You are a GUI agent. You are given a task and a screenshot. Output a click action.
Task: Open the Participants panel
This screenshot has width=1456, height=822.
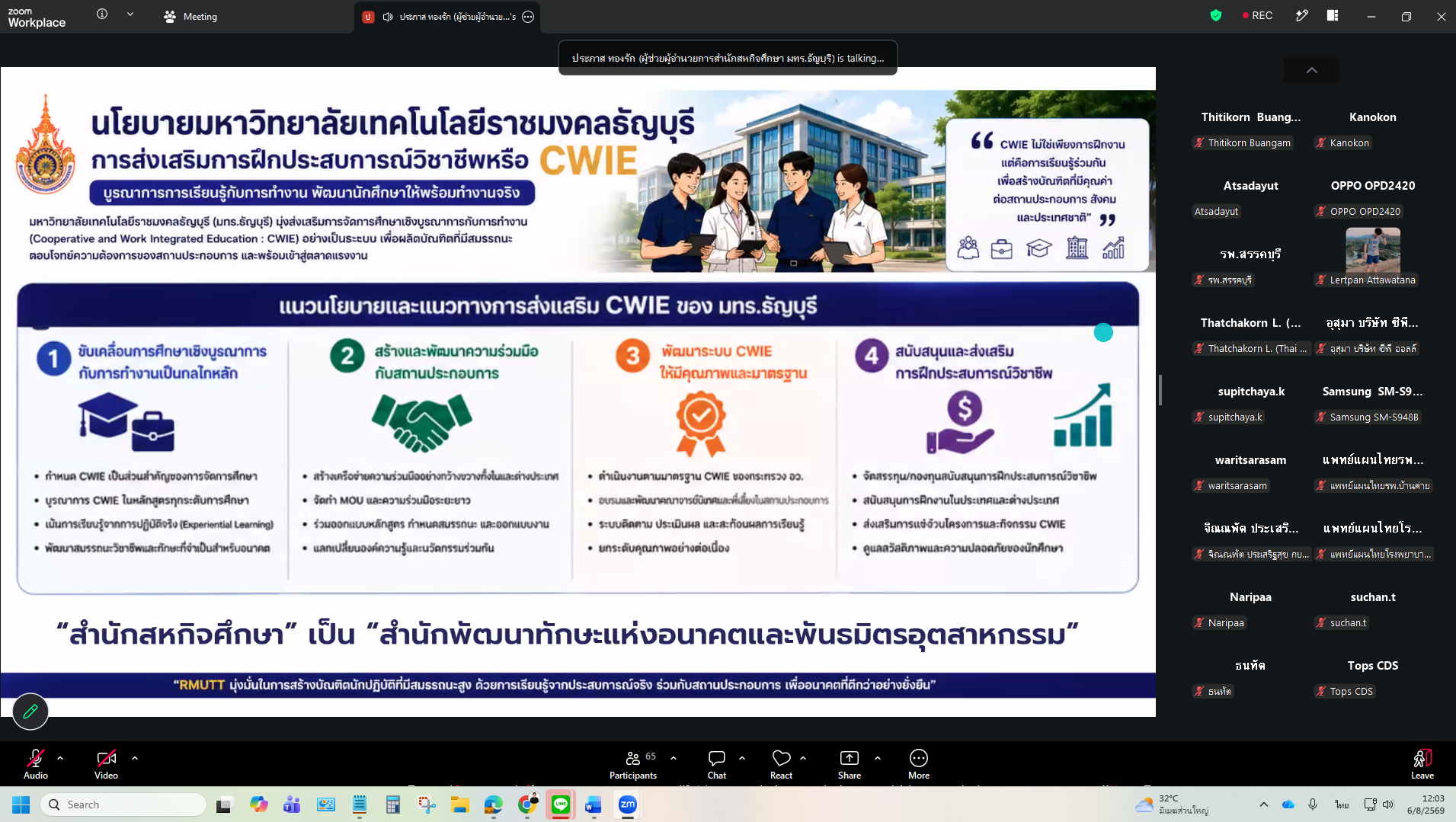[633, 764]
